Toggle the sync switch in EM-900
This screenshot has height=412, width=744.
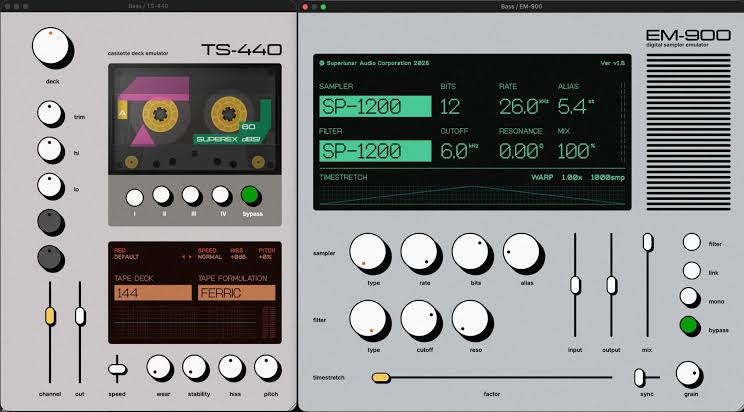[x=640, y=378]
